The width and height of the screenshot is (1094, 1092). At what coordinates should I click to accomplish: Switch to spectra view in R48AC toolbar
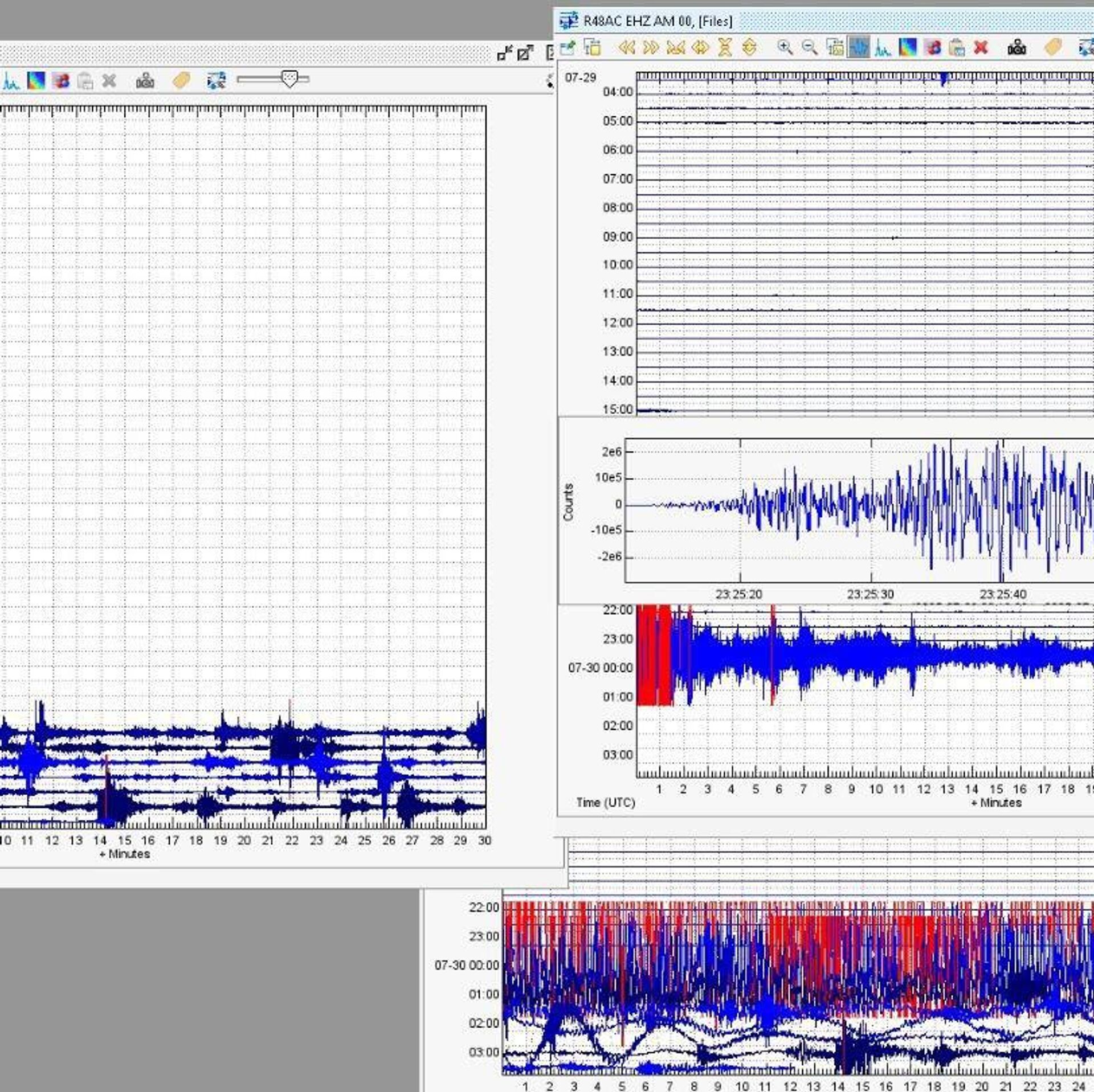point(883,48)
